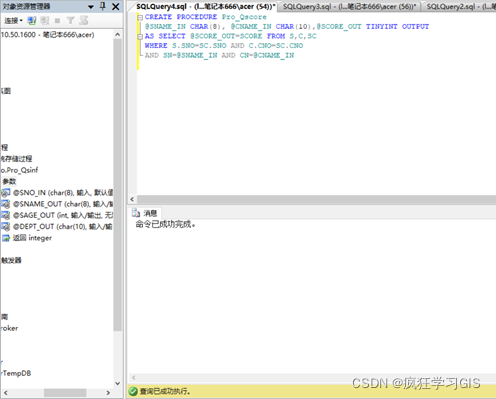Click the green success check icon in status bar
Screen dimensions: 496x399
point(133,391)
